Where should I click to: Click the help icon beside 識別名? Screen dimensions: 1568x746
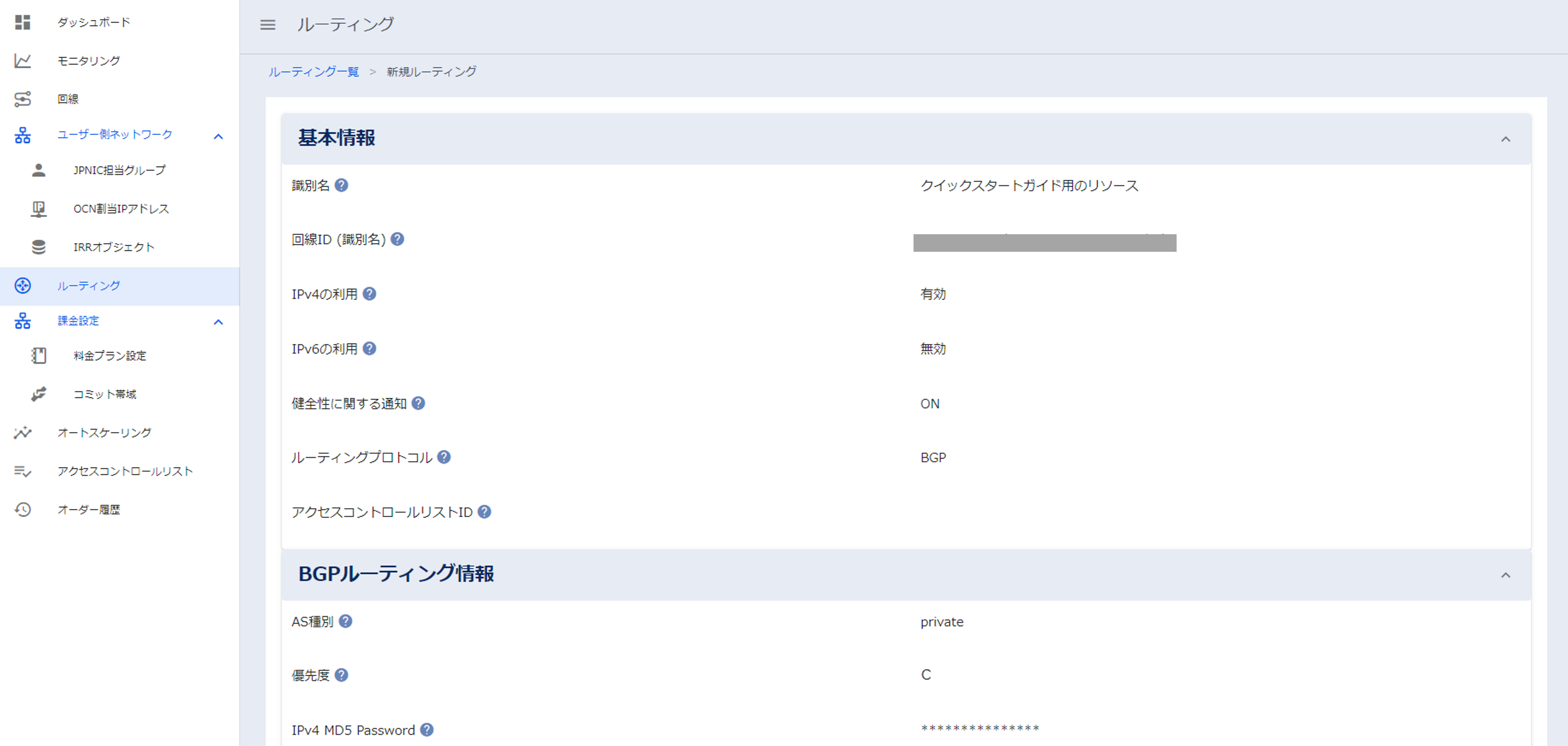point(342,185)
